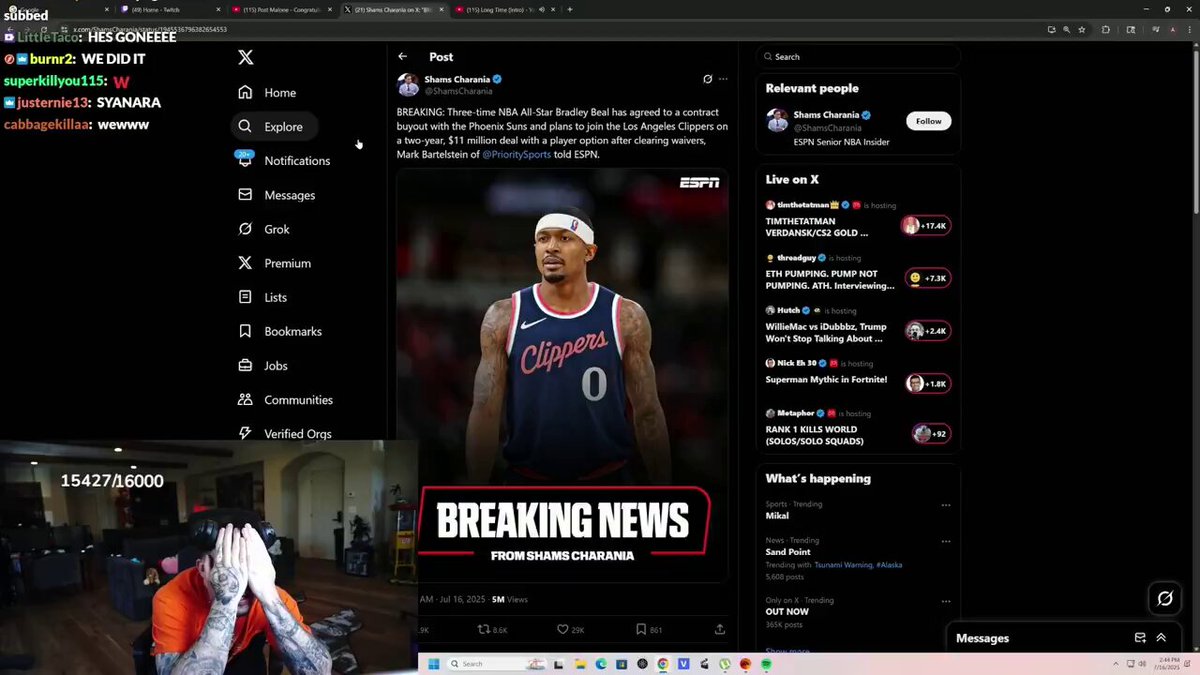This screenshot has height=675, width=1200.
Task: Open Notifications in the sidebar
Action: tap(284, 161)
